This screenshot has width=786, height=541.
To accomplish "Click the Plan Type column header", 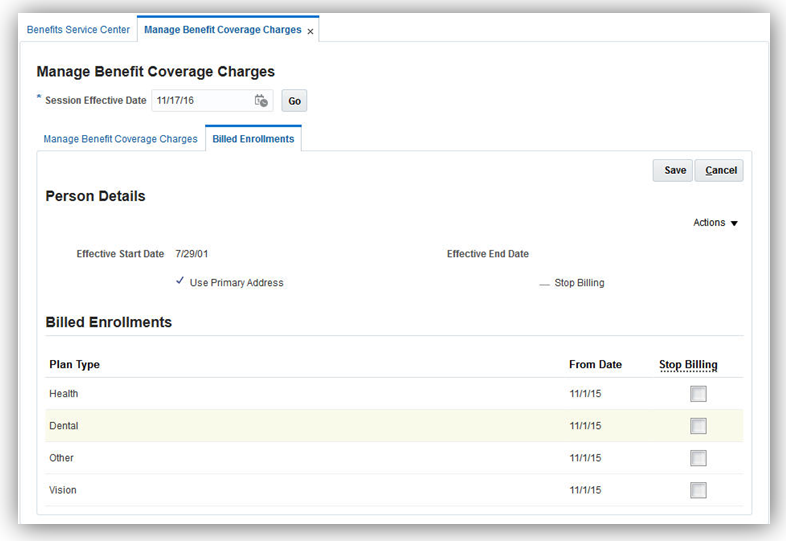I will point(75,365).
